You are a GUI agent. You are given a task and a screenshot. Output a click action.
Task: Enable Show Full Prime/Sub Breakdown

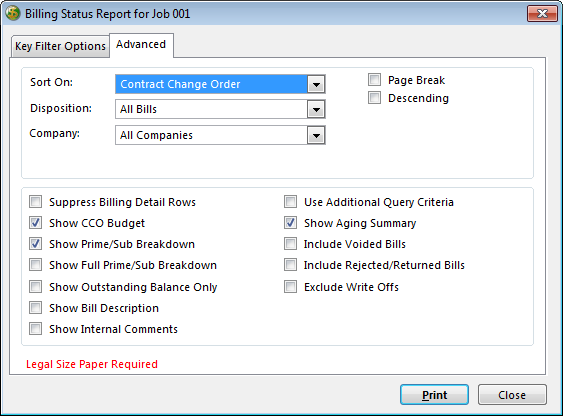tap(36, 265)
